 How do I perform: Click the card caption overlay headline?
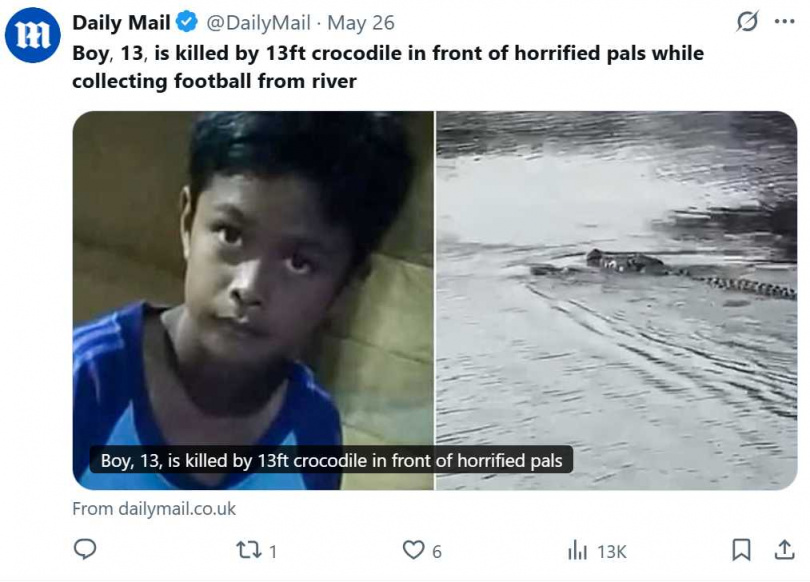pos(331,460)
